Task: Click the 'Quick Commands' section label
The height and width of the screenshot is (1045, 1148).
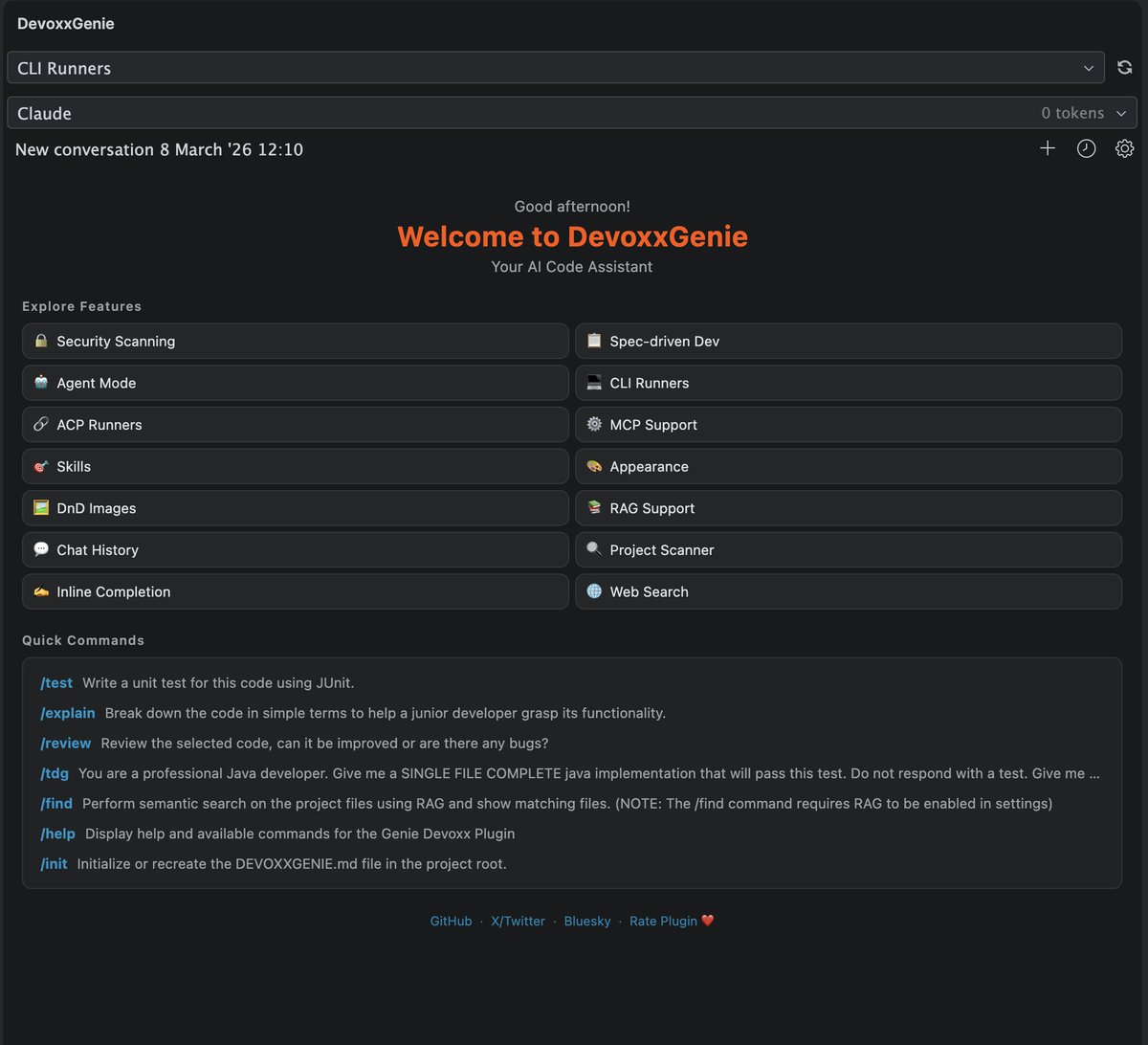Action: [83, 640]
